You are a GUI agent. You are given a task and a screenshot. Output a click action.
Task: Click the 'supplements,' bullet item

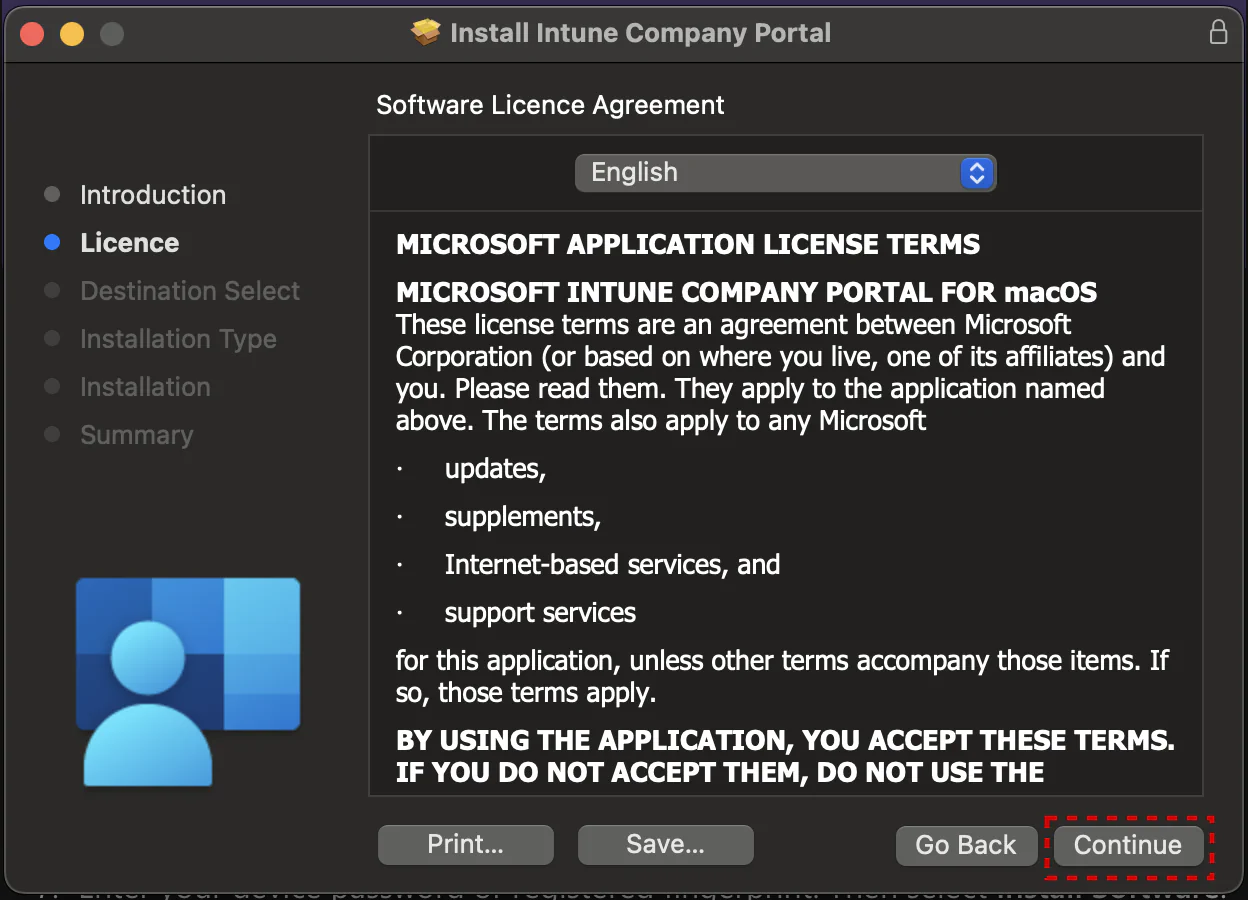(523, 517)
